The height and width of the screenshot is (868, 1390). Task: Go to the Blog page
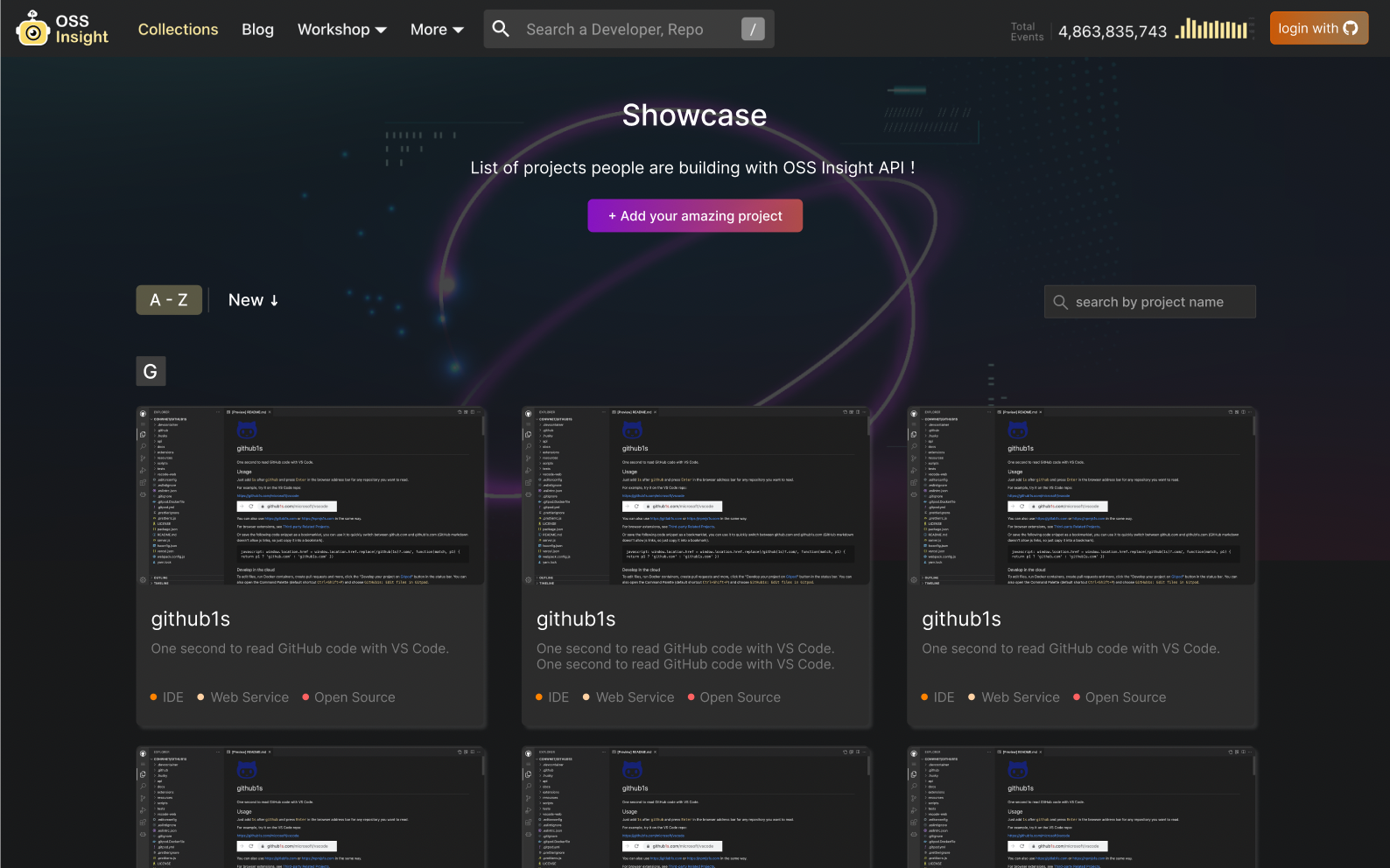click(257, 29)
